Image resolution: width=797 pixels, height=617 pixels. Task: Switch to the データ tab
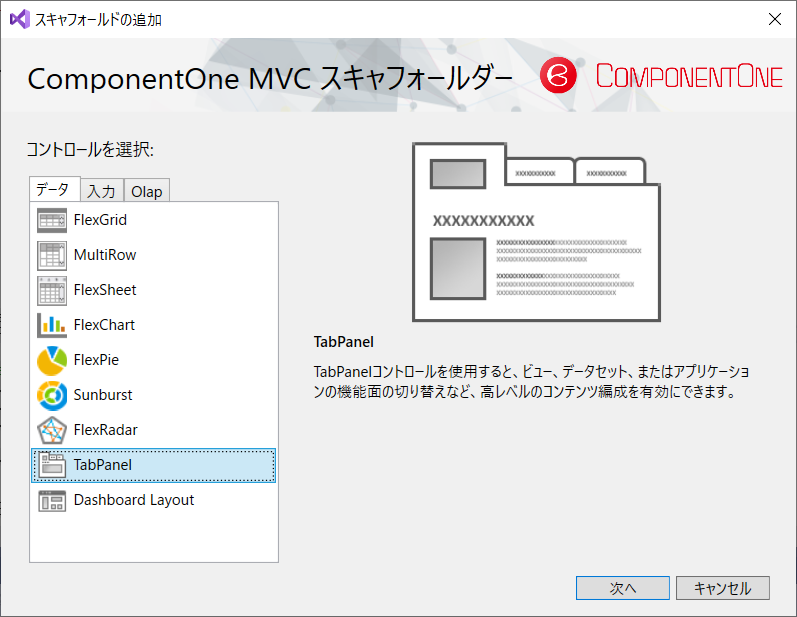point(54,189)
